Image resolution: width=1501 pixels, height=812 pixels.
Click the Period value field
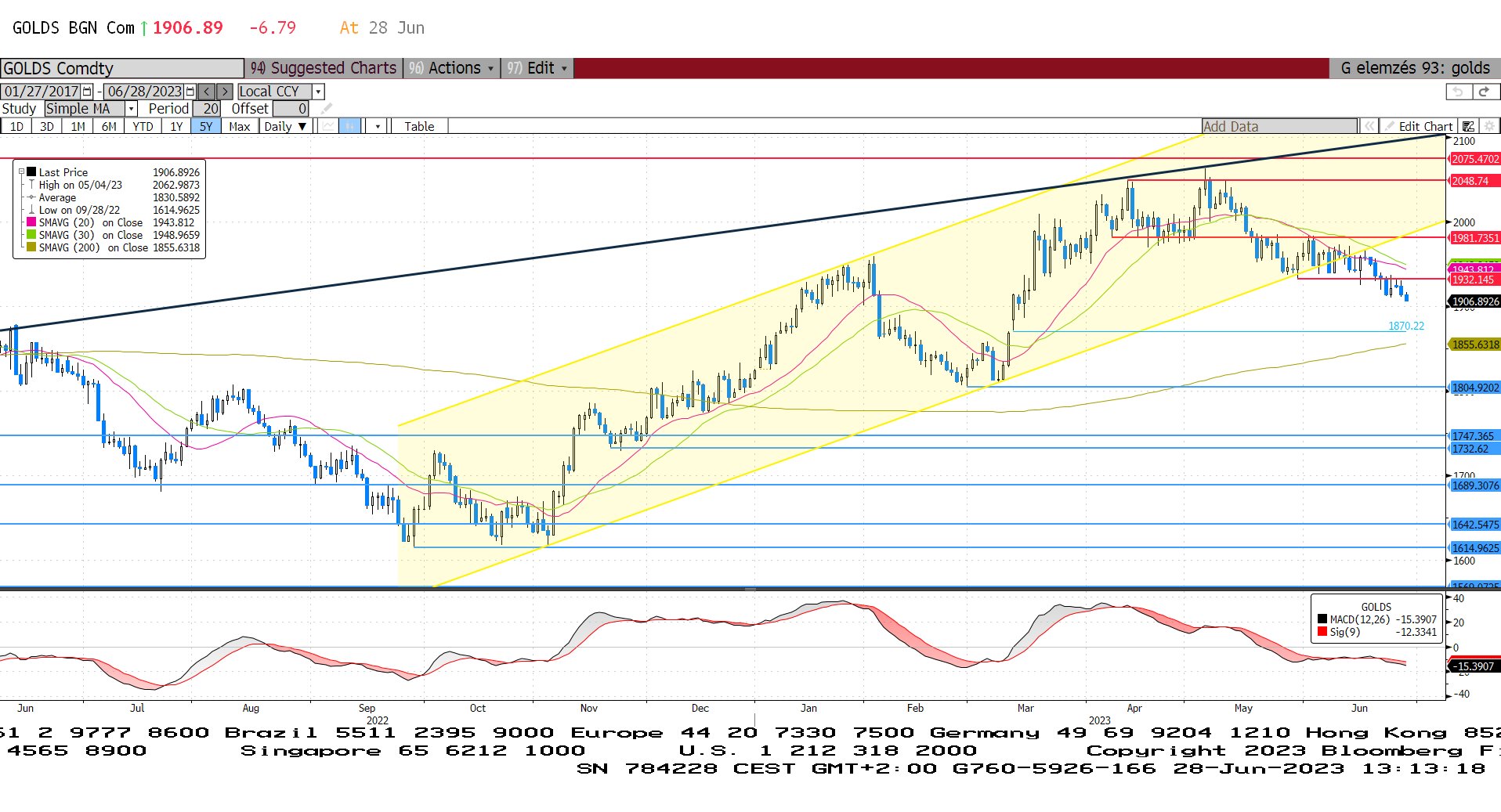(x=207, y=109)
